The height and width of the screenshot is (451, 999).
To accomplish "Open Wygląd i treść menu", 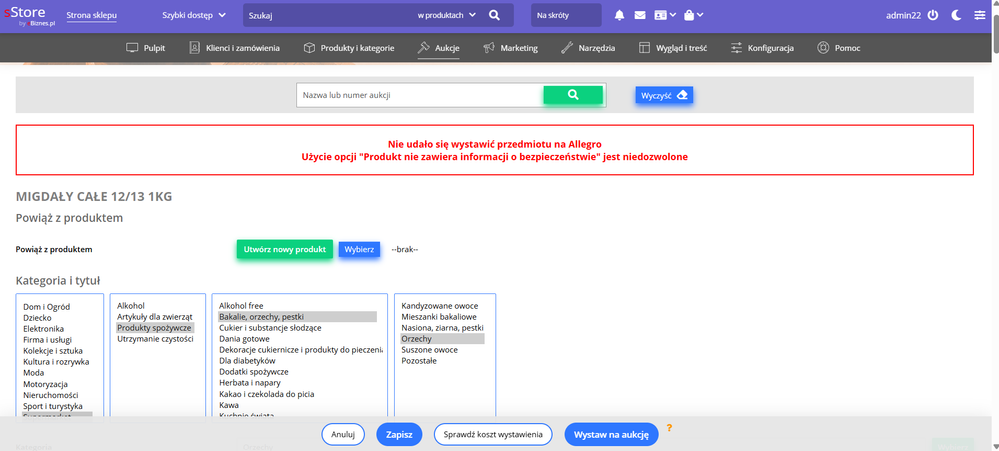I will [x=673, y=48].
